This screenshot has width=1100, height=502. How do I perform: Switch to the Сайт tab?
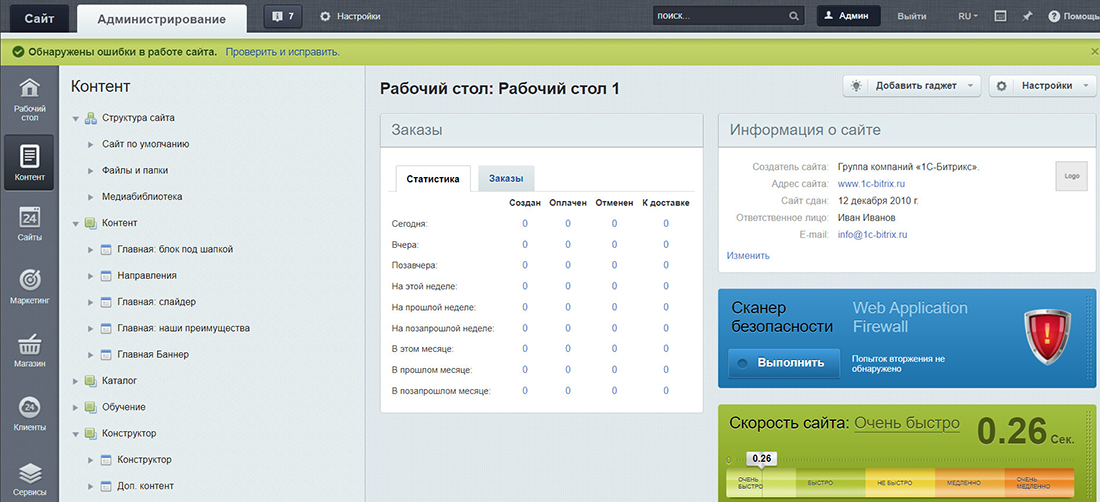click(39, 18)
